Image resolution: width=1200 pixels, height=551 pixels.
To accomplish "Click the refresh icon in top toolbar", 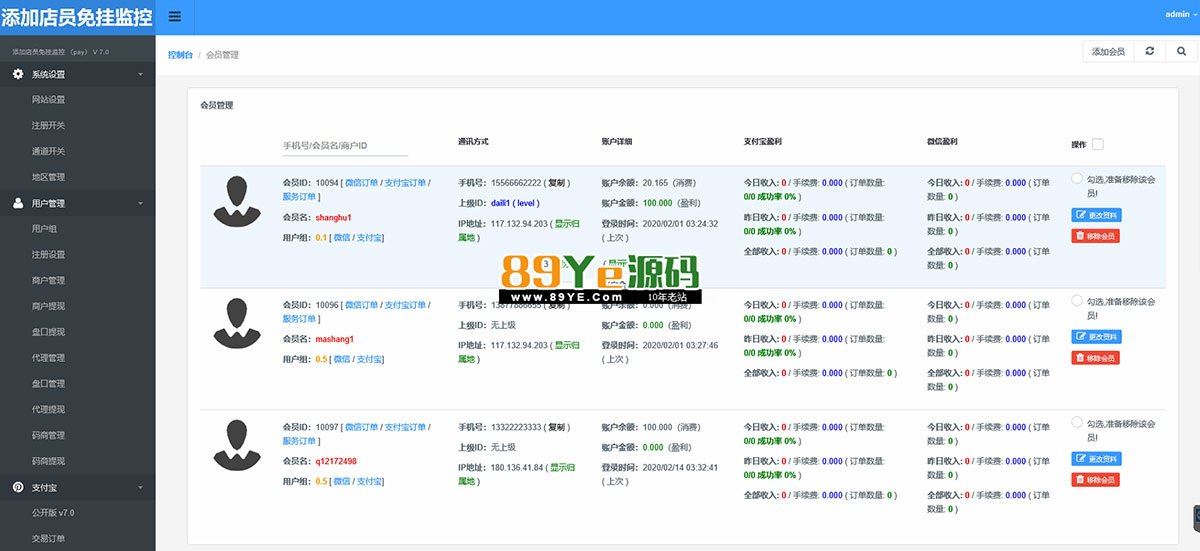I will pos(1150,51).
